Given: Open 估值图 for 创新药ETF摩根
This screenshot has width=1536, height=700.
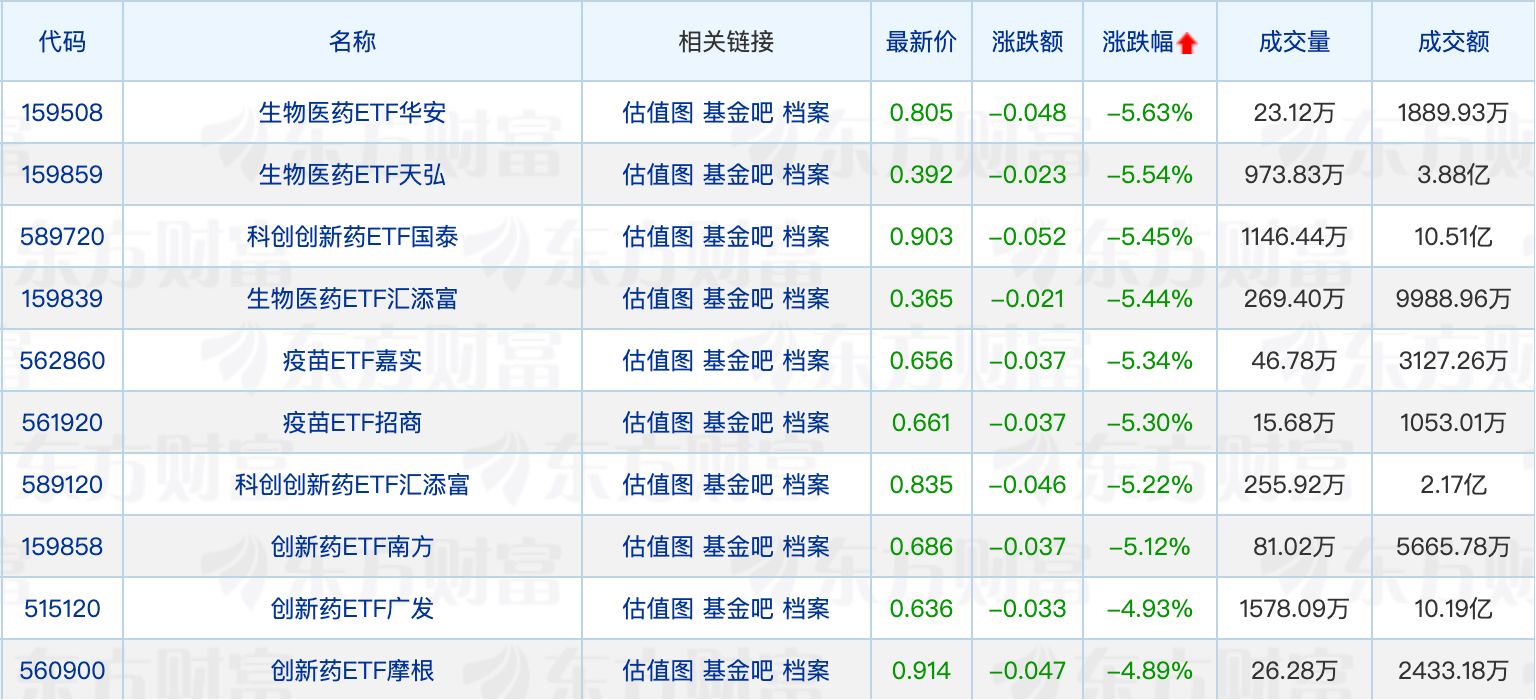Looking at the screenshot, I should tap(657, 671).
